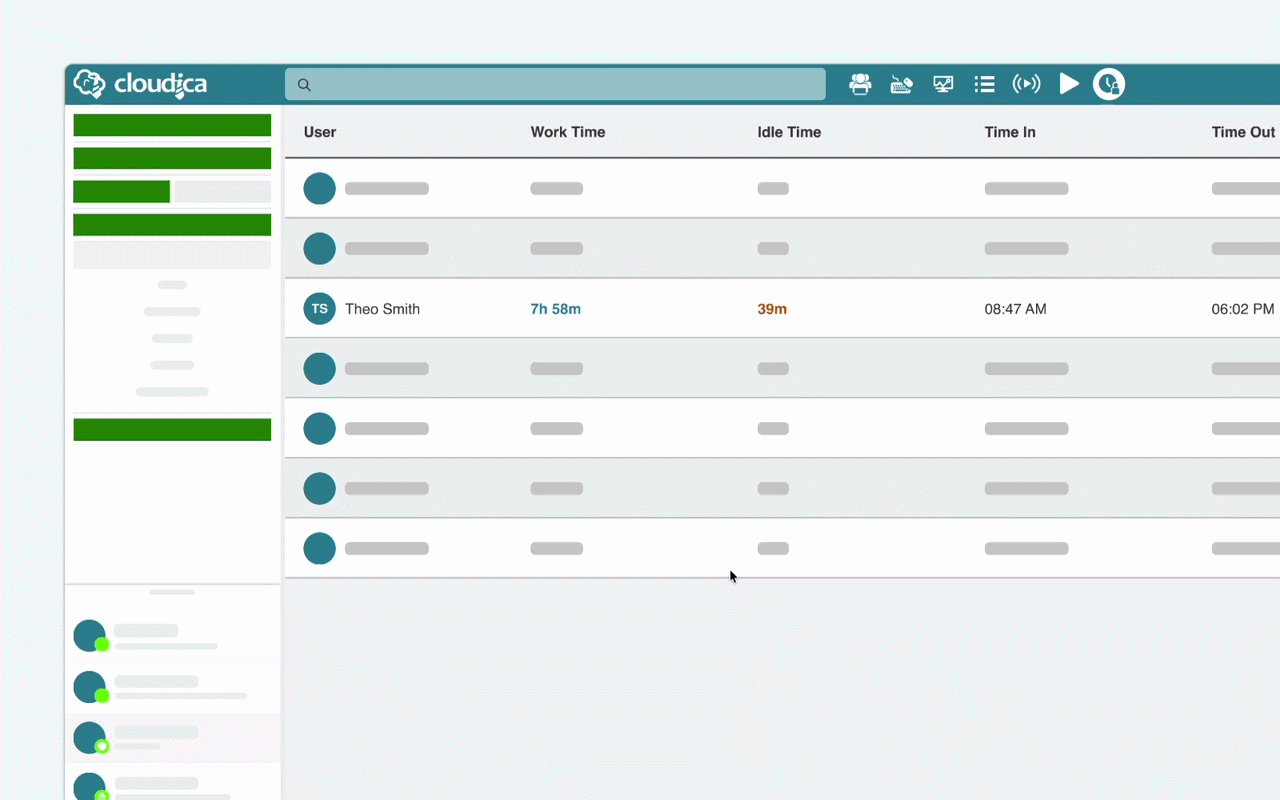Click the keyboard and mouse activity icon

(x=901, y=84)
